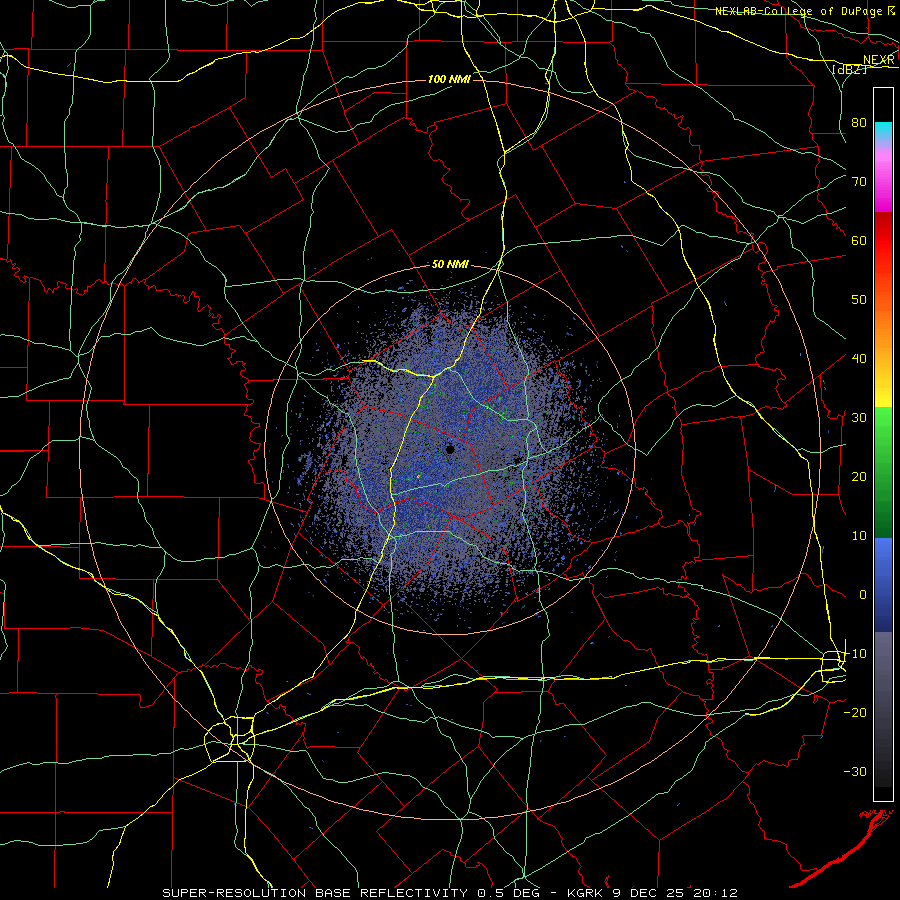Screen dimensions: 900x900
Task: Click the '70' value on dBZ scale
Action: 859,181
